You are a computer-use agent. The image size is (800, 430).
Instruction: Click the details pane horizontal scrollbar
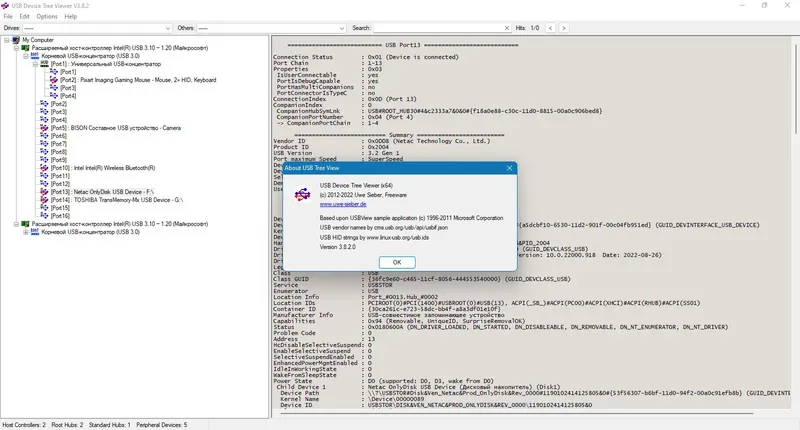pyautogui.click(x=516, y=413)
